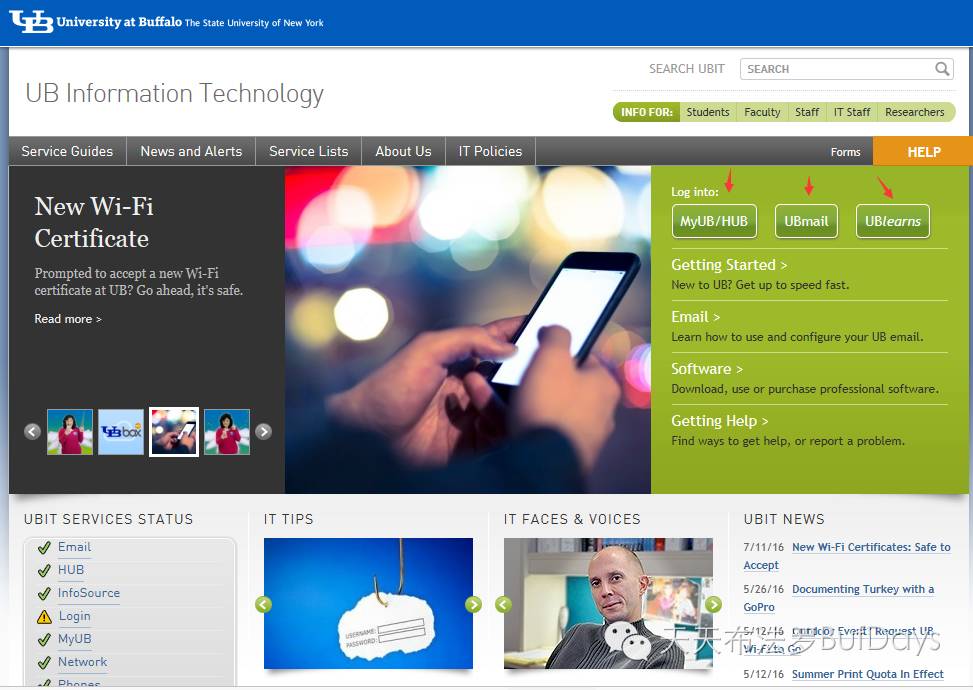Click the New Wi-Fi Certificate headline

(94, 222)
